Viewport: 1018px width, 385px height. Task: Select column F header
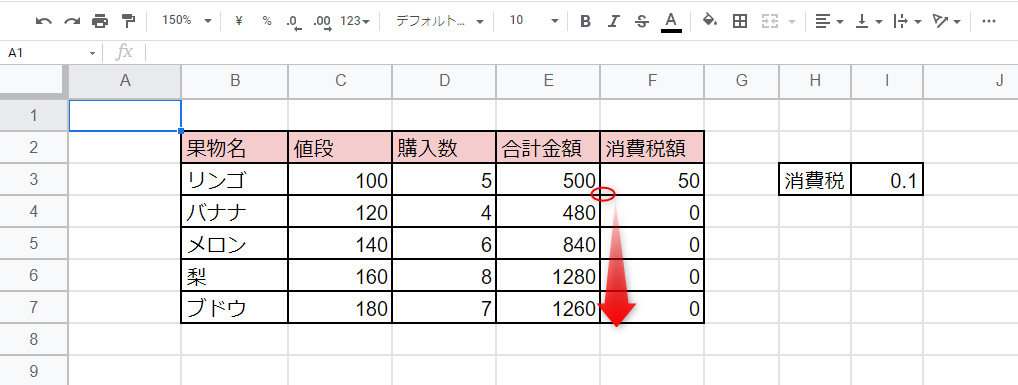pyautogui.click(x=652, y=81)
